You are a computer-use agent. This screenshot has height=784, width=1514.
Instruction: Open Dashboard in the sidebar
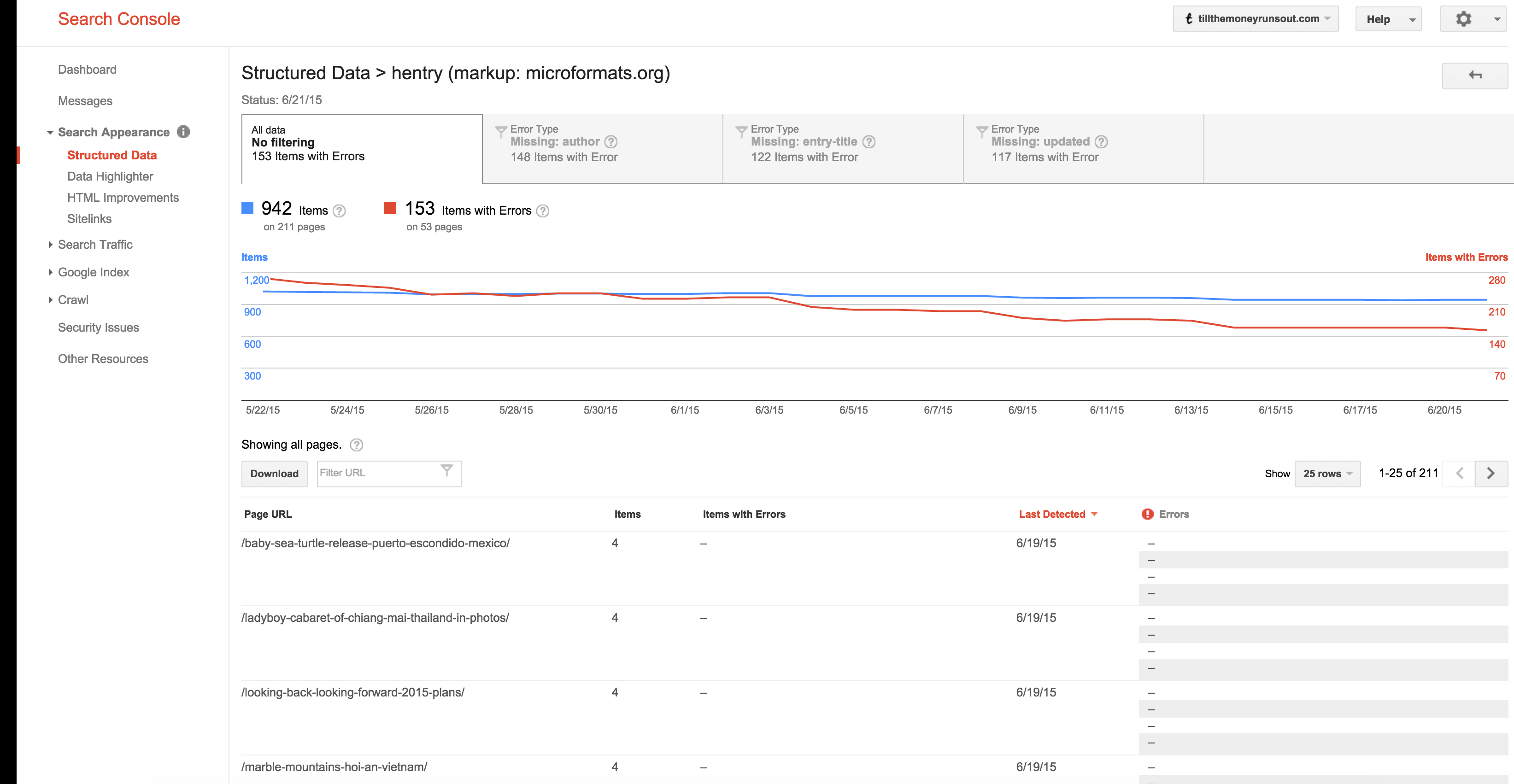coord(87,70)
